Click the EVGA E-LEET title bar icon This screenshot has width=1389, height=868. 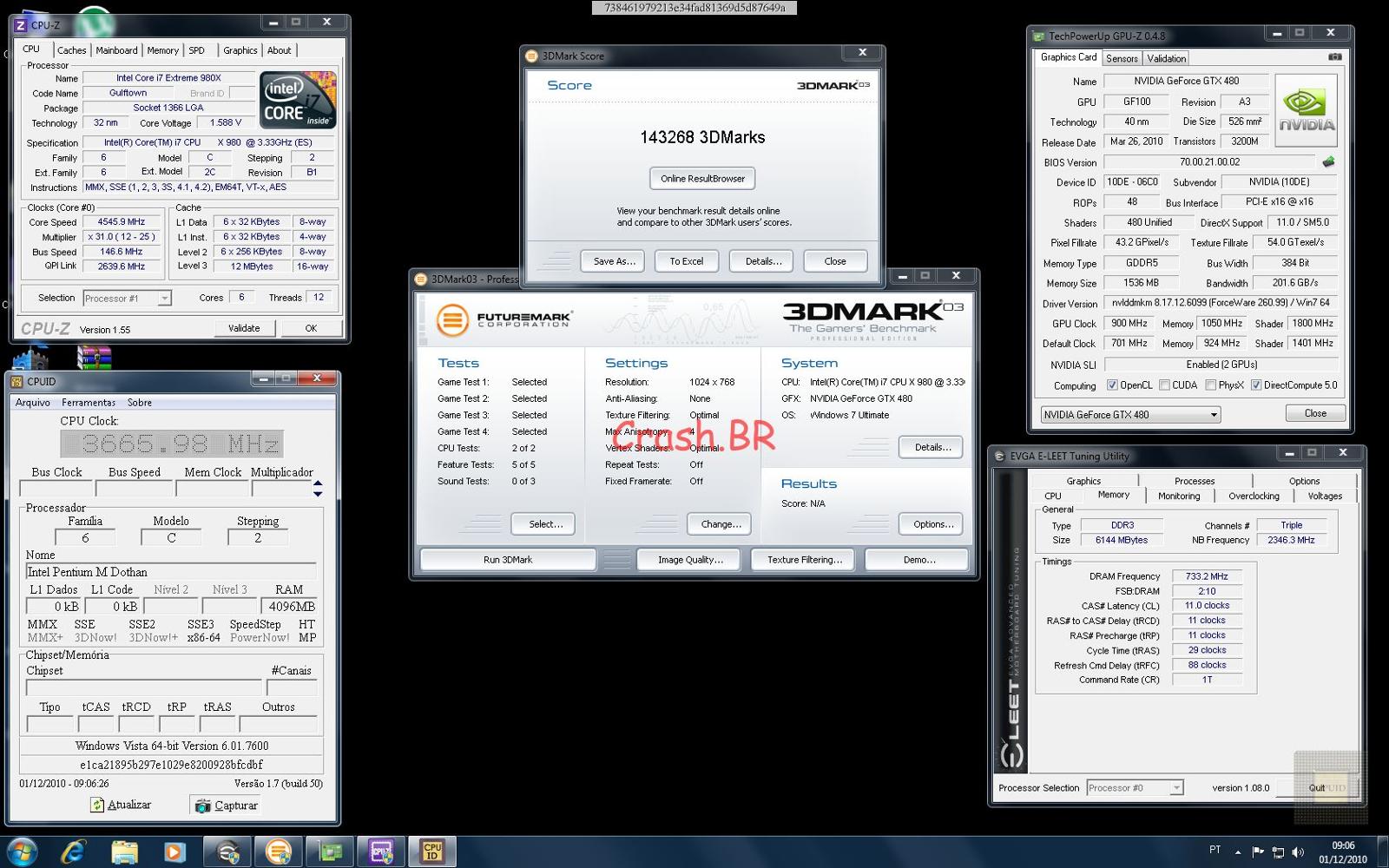tap(1000, 456)
